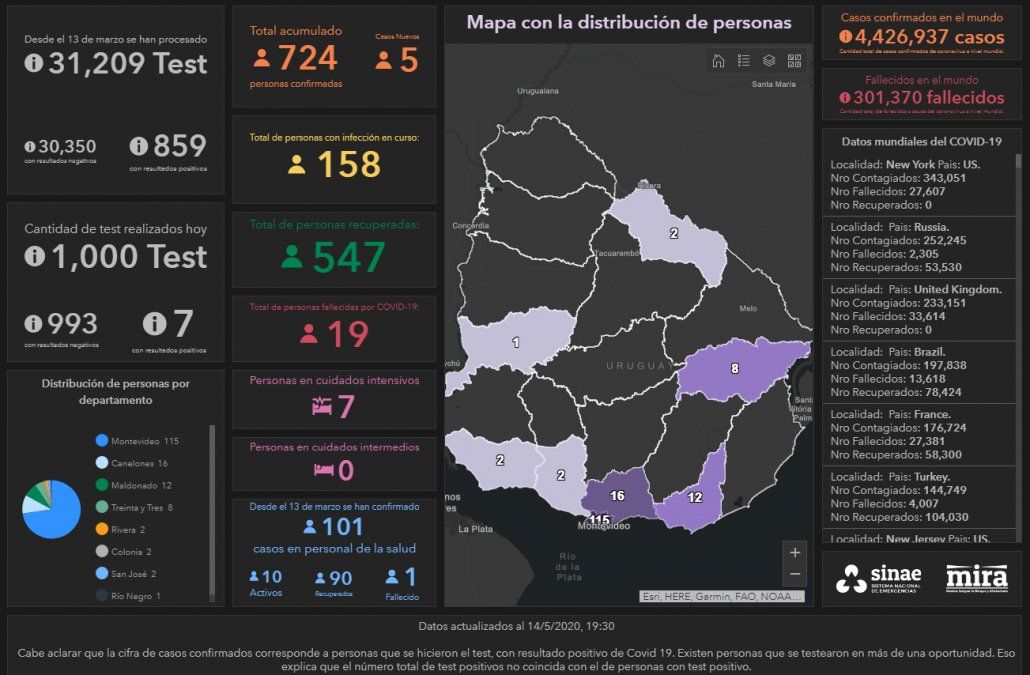Image resolution: width=1030 pixels, height=675 pixels.
Task: Open the basemap gallery grid icon
Action: tap(794, 60)
